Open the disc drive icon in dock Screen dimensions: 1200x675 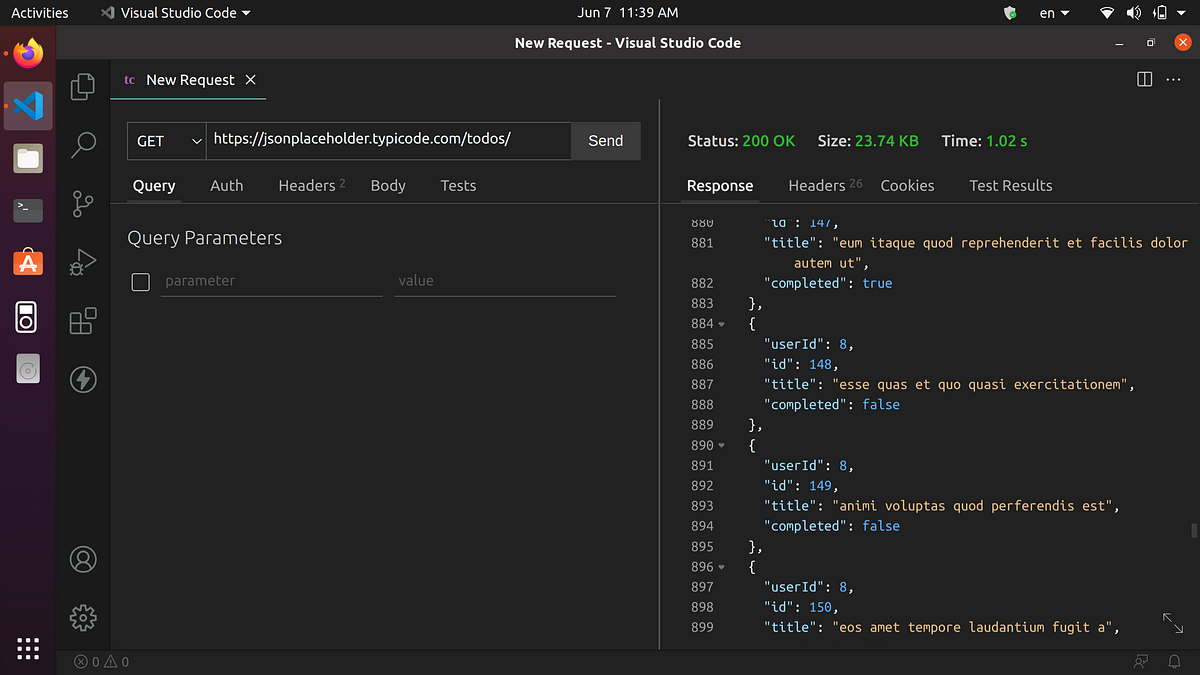(x=28, y=370)
